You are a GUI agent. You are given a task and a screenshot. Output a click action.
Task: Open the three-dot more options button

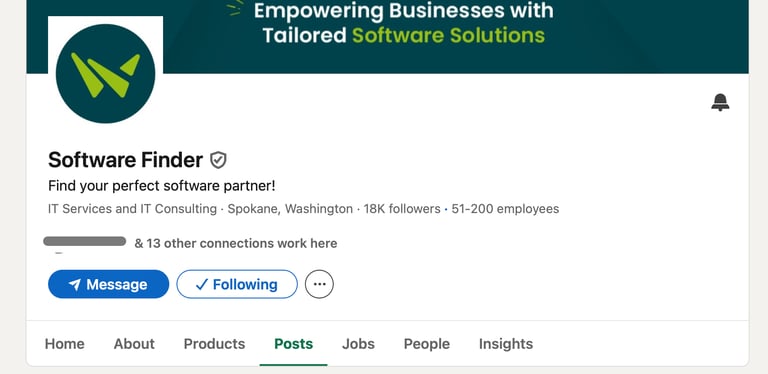click(x=319, y=284)
